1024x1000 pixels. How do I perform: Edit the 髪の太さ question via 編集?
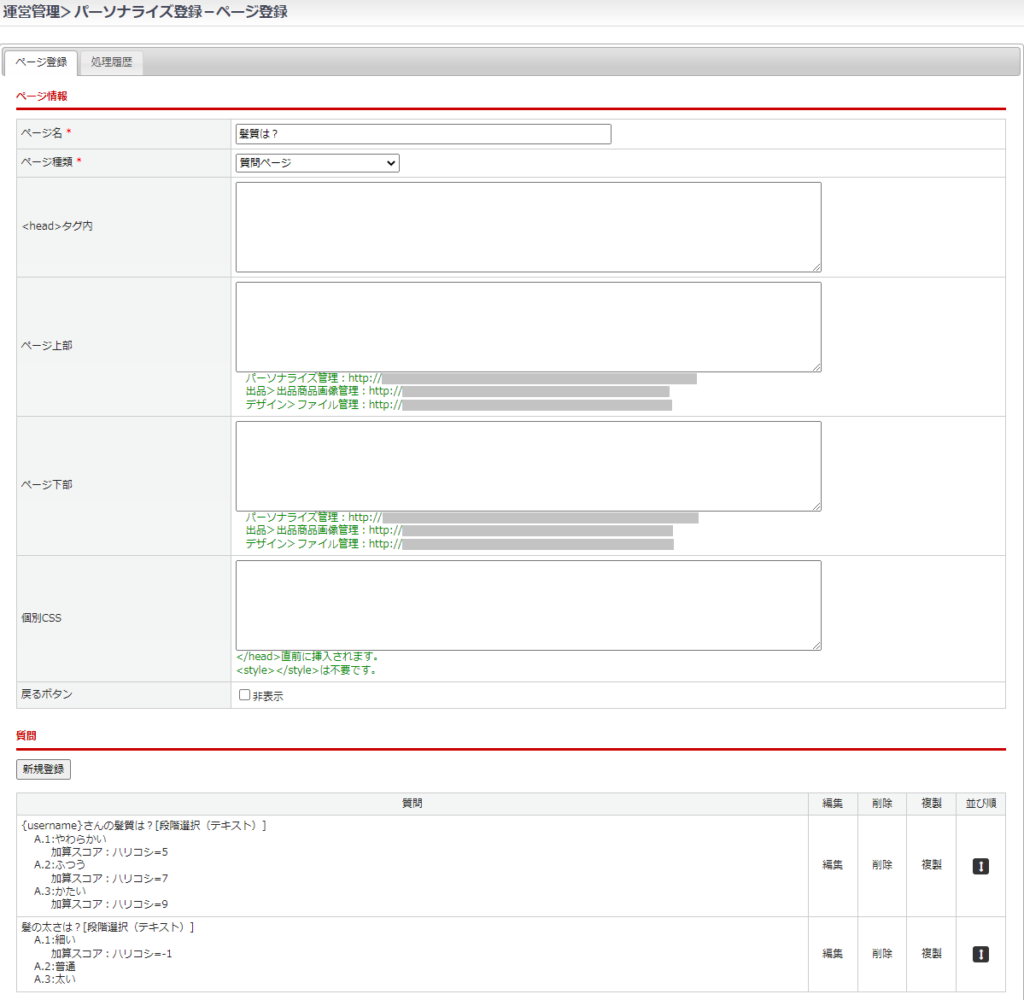(832, 954)
